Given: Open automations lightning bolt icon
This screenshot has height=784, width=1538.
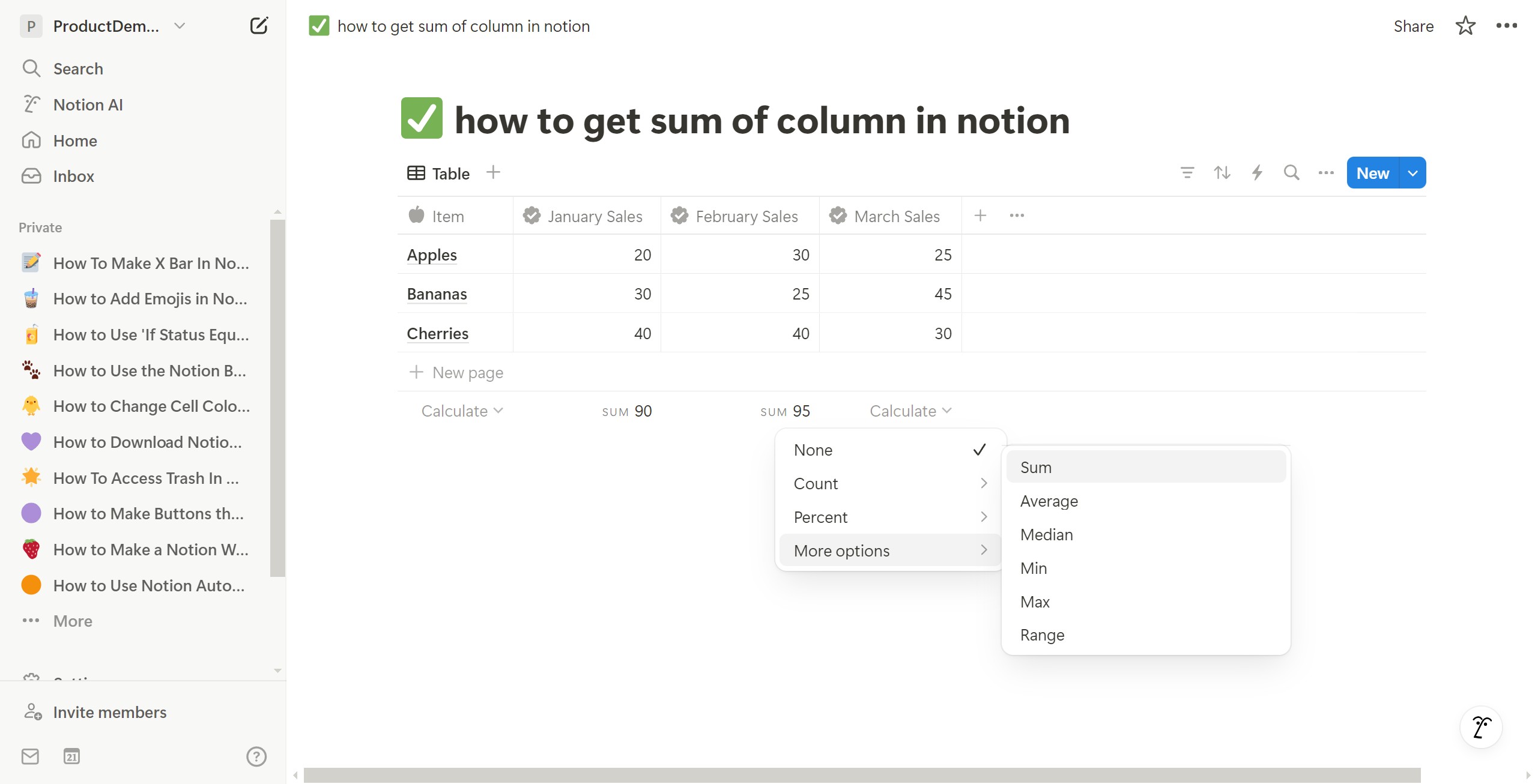Looking at the screenshot, I should pyautogui.click(x=1256, y=173).
